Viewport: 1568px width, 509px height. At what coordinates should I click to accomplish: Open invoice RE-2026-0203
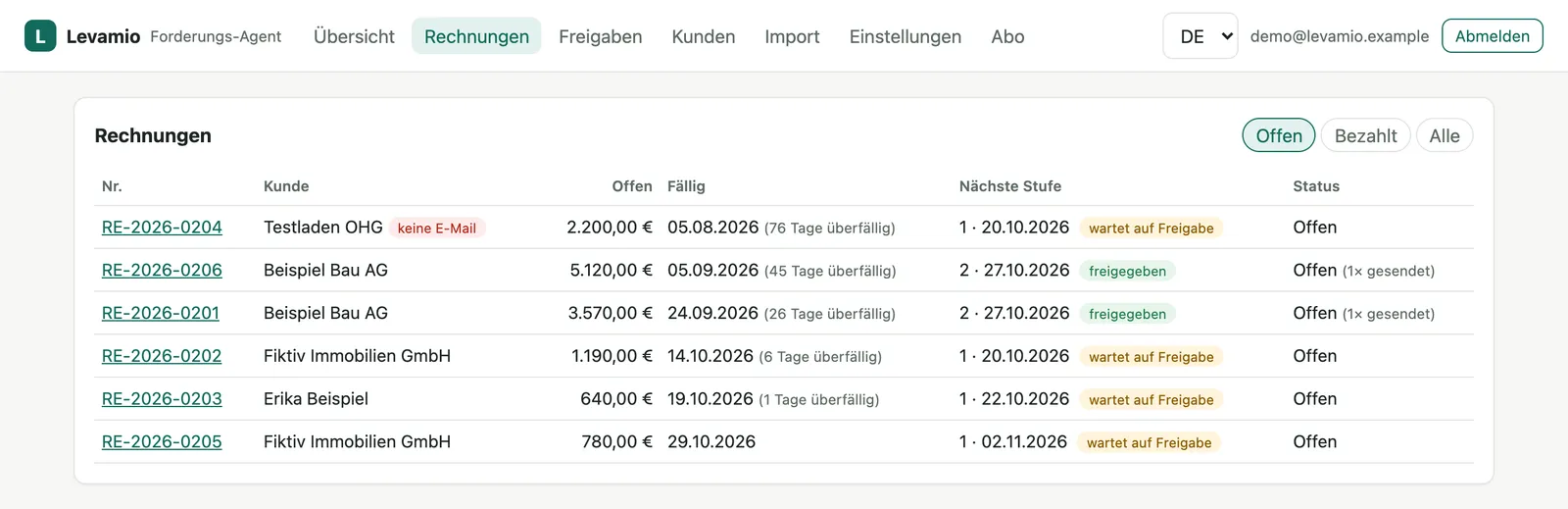pos(162,399)
